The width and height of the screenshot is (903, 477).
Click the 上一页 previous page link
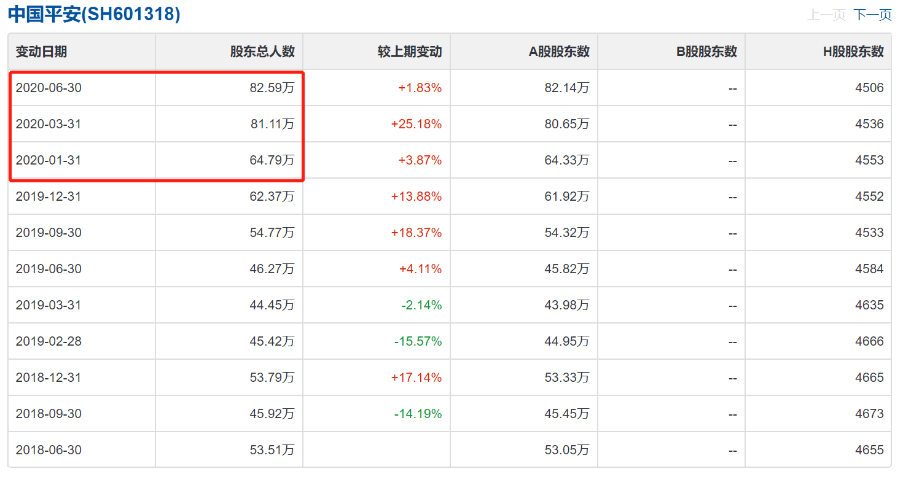(826, 14)
